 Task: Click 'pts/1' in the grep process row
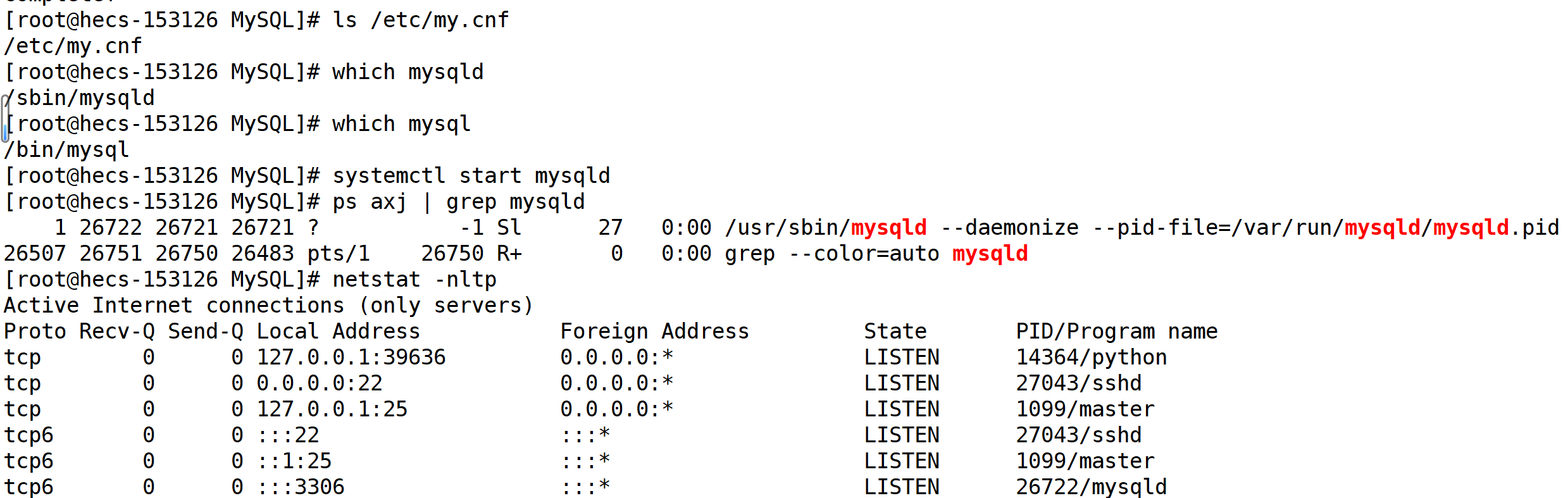[x=339, y=254]
